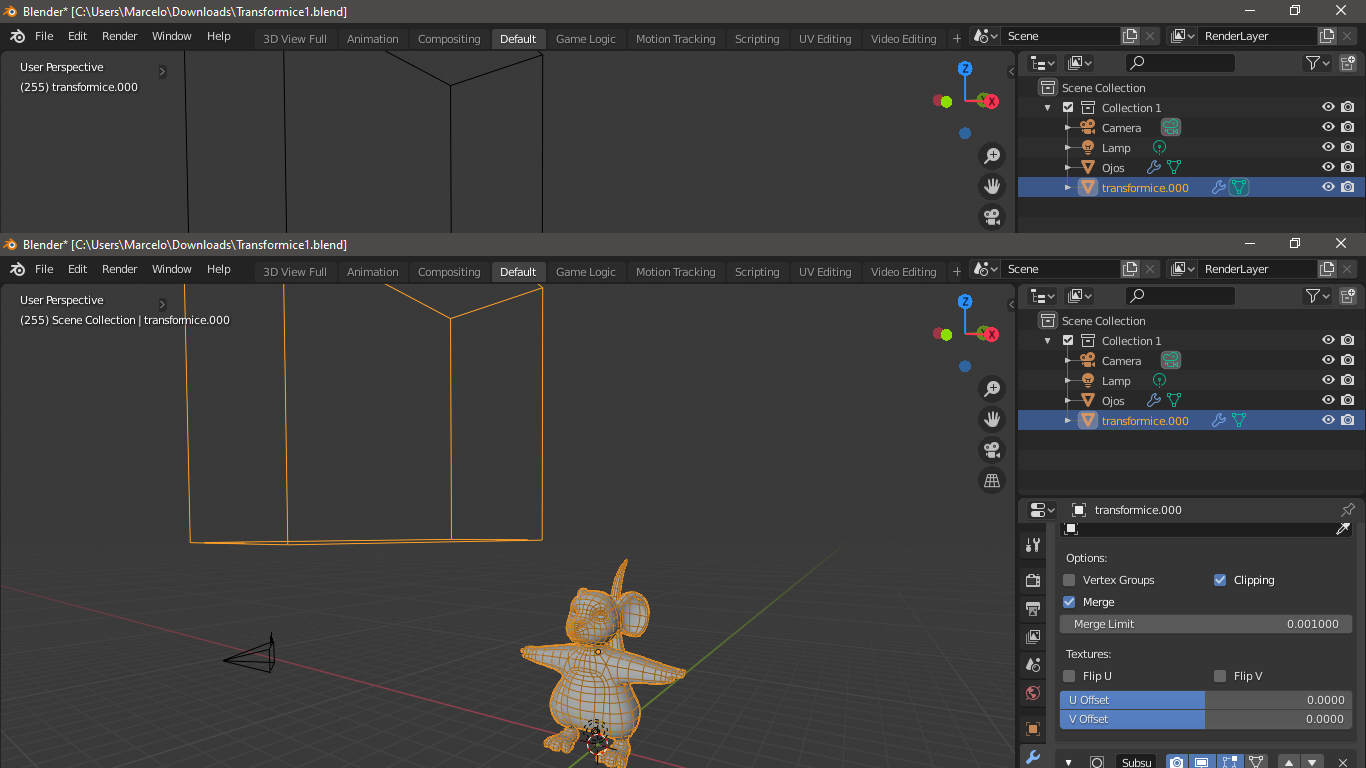Open RenderLayer browse dropdown in the front window
This screenshot has height=768, width=1366.
(1183, 269)
